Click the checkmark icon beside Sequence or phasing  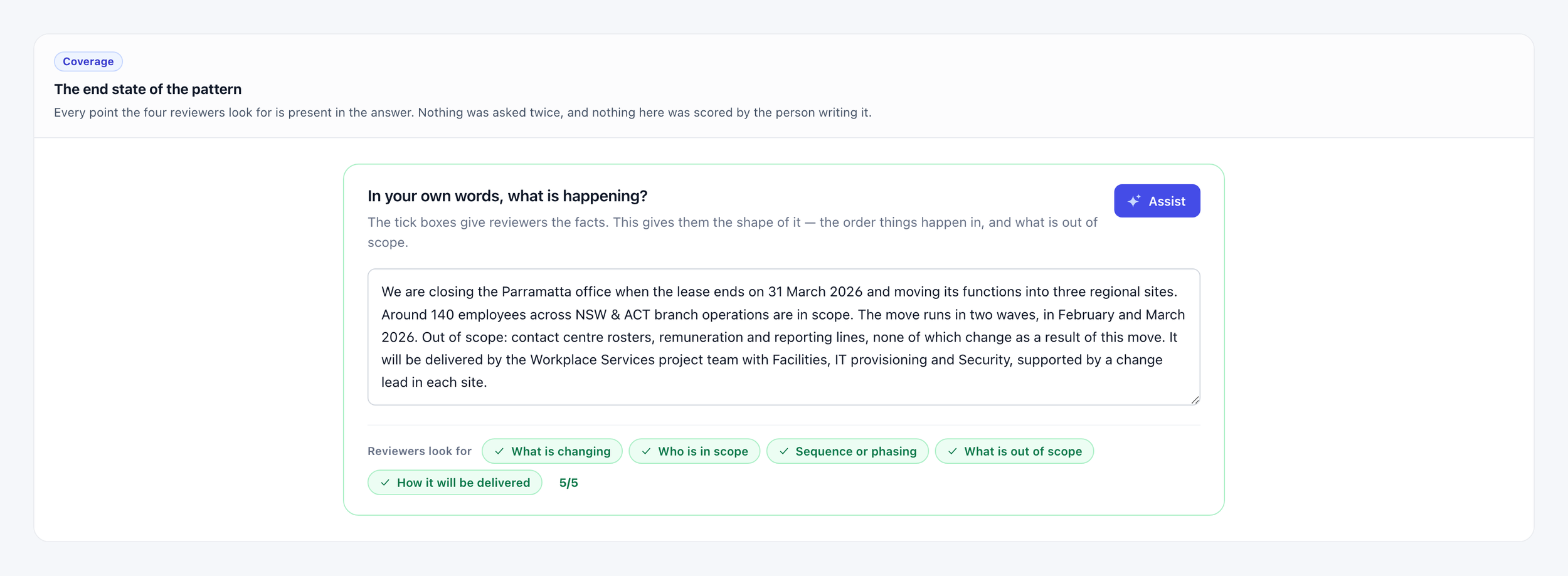[x=784, y=451]
